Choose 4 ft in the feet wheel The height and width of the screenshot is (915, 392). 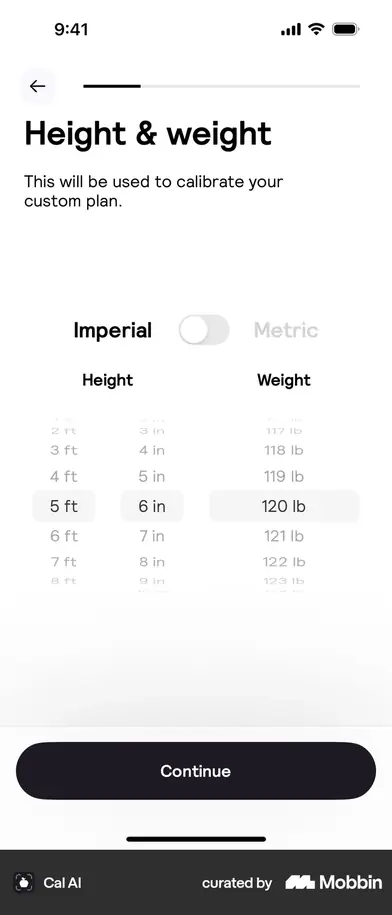pos(64,477)
